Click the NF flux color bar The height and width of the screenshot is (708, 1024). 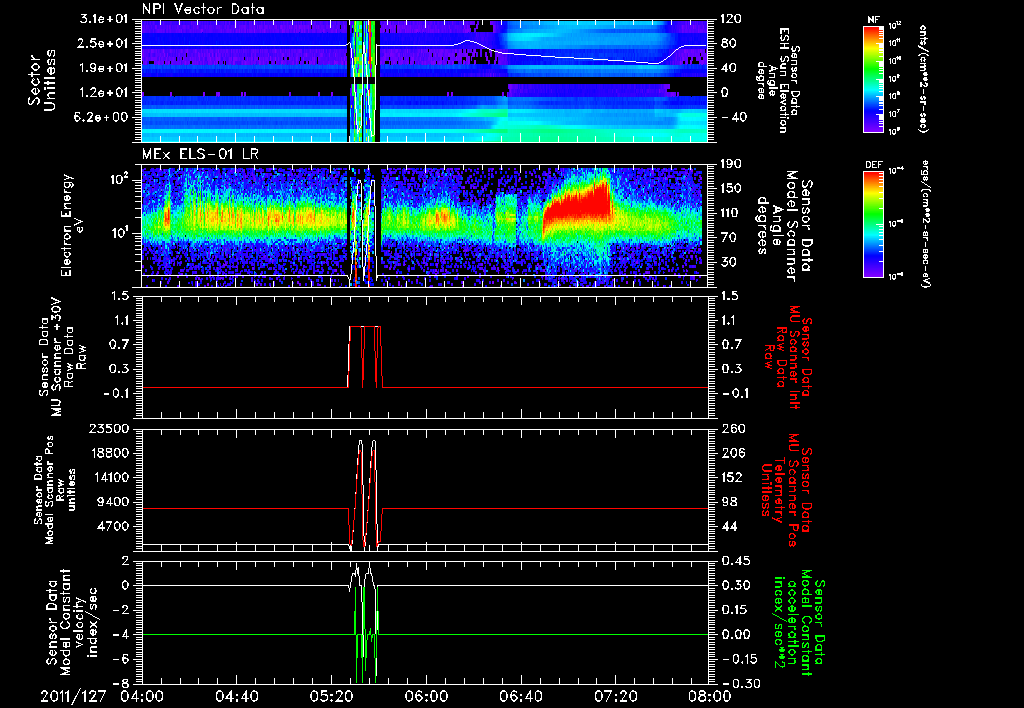pyautogui.click(x=873, y=78)
